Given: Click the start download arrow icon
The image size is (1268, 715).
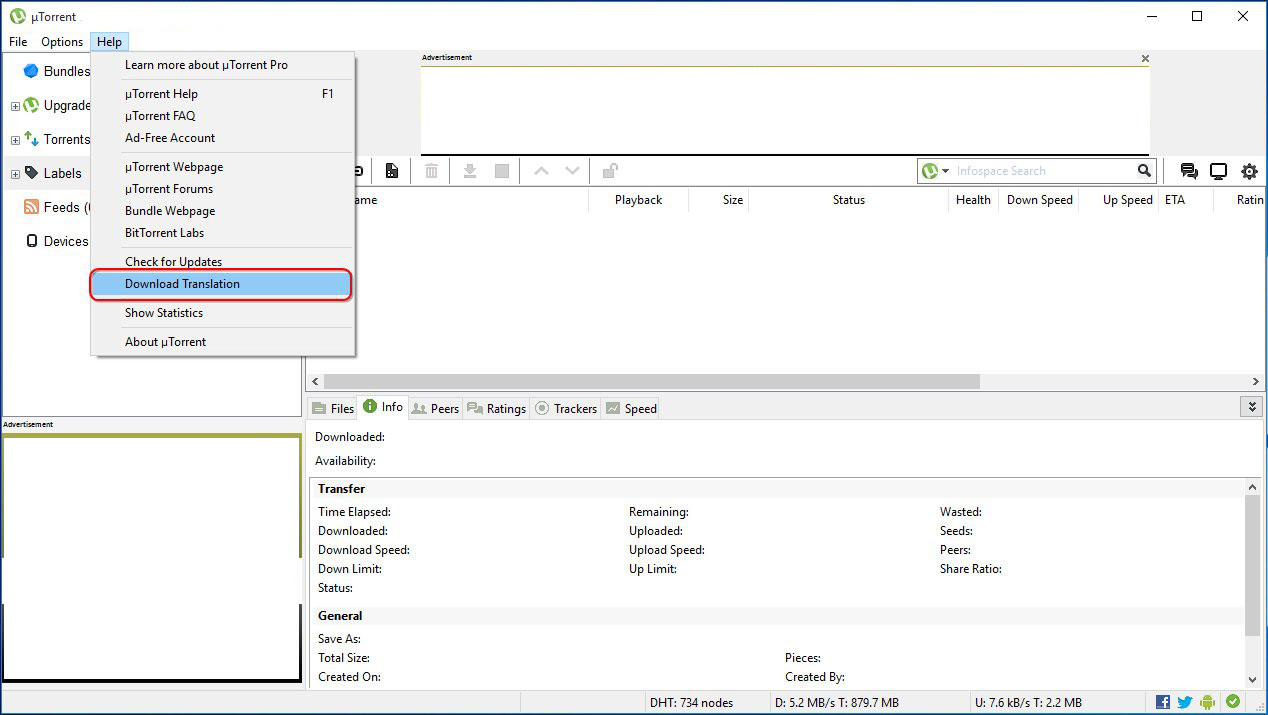Looking at the screenshot, I should [x=470, y=171].
